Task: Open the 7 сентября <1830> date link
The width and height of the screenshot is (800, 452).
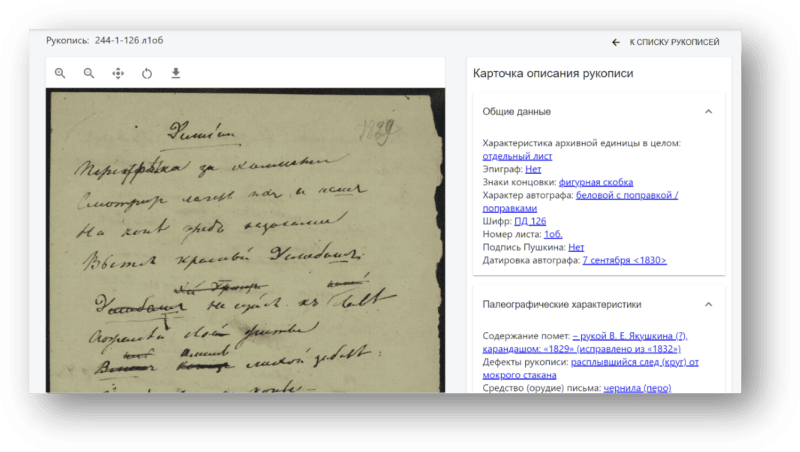Action: coord(624,260)
